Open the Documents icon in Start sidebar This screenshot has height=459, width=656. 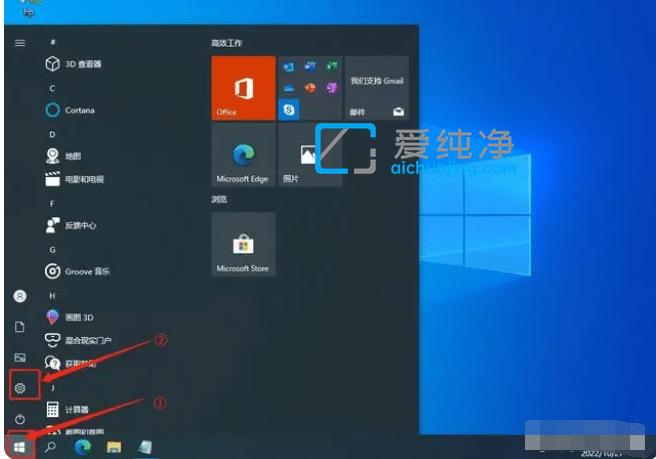pyautogui.click(x=20, y=327)
